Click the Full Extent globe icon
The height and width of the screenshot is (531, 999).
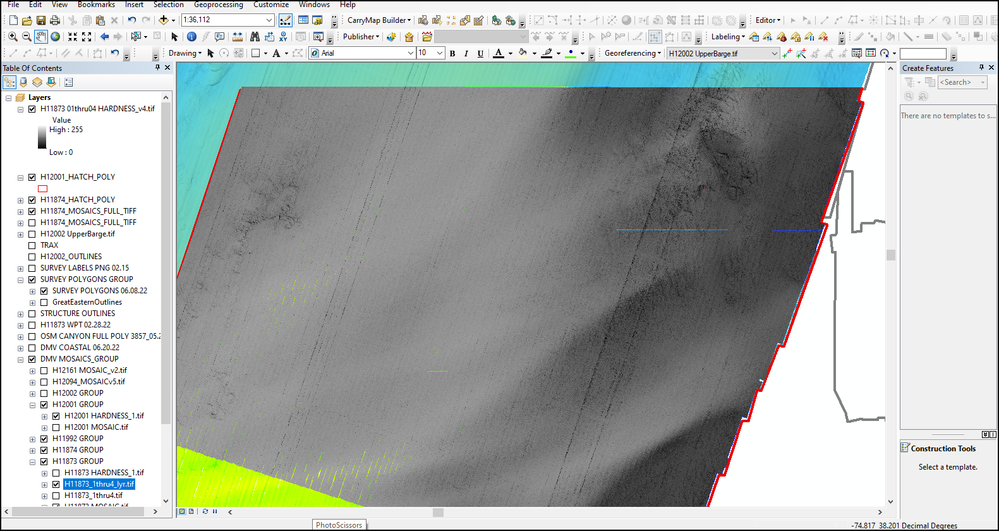point(55,37)
